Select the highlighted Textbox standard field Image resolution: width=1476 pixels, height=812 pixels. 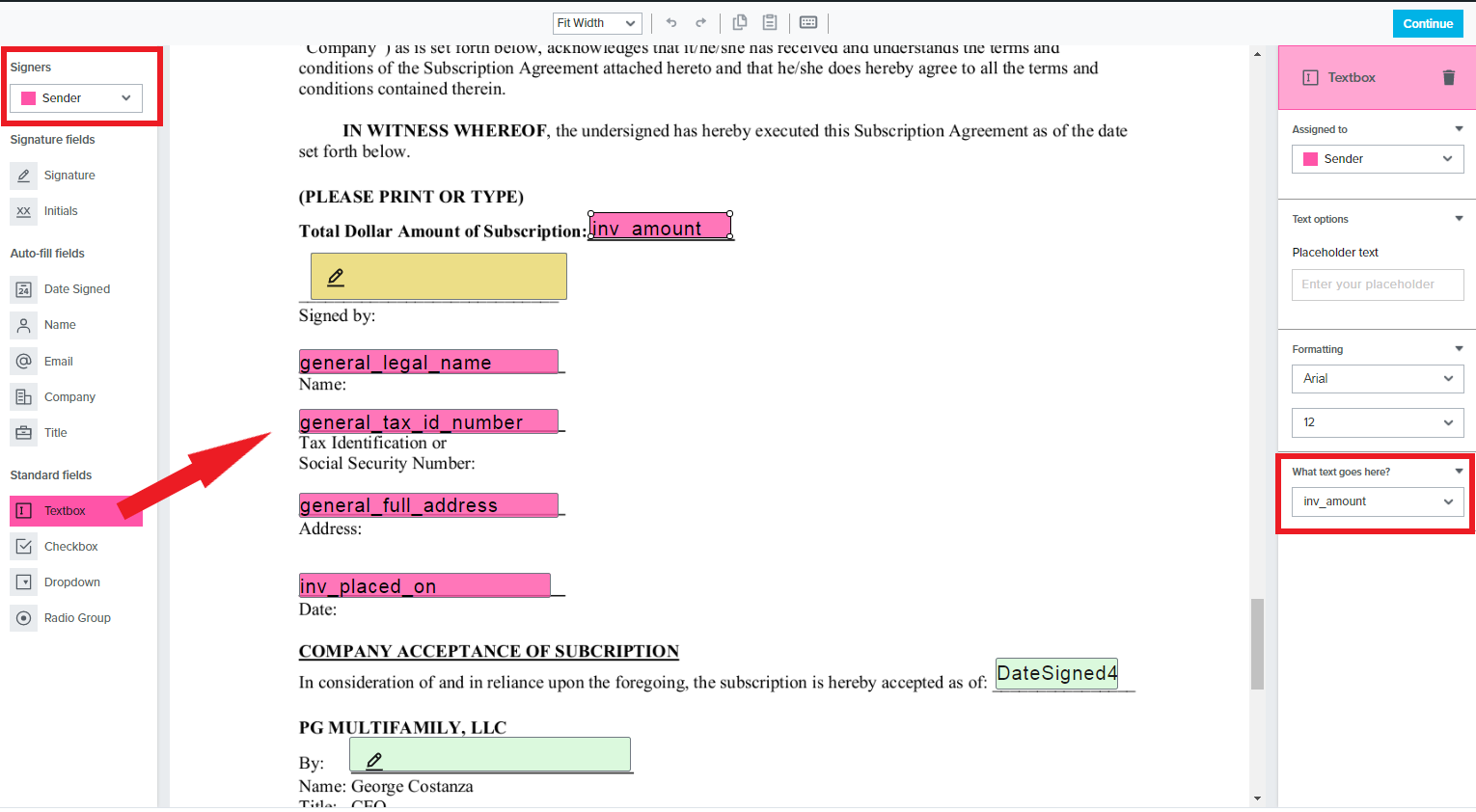76,511
